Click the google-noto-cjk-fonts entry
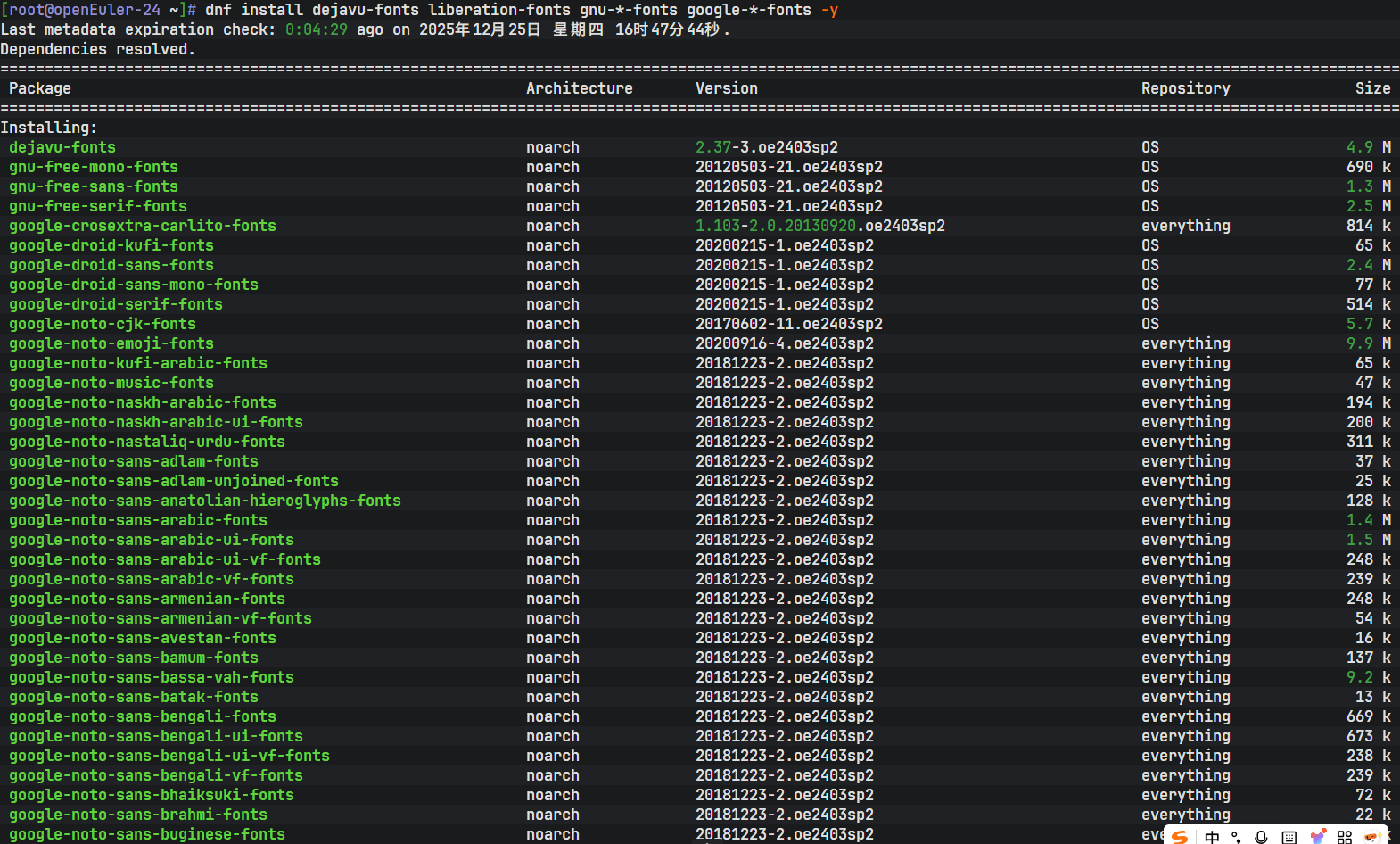1400x844 pixels. click(103, 324)
